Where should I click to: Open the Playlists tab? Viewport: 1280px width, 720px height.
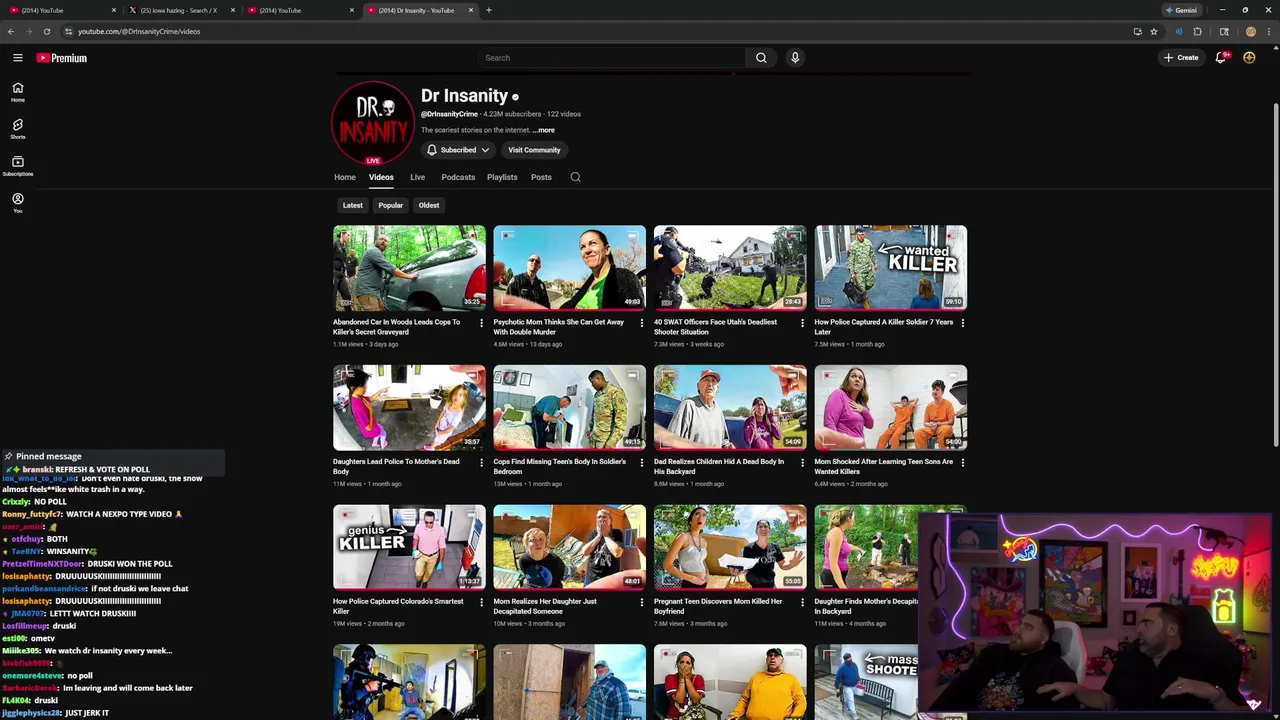tap(502, 177)
